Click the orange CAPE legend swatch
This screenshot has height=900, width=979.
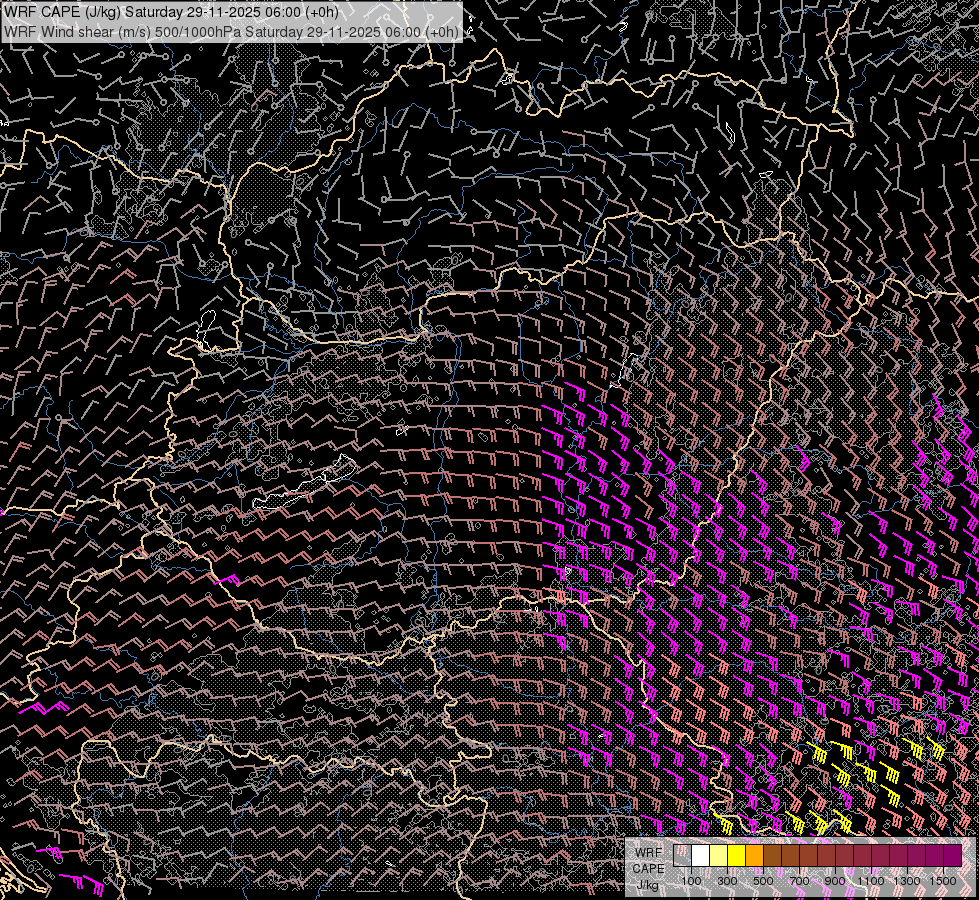(x=754, y=856)
